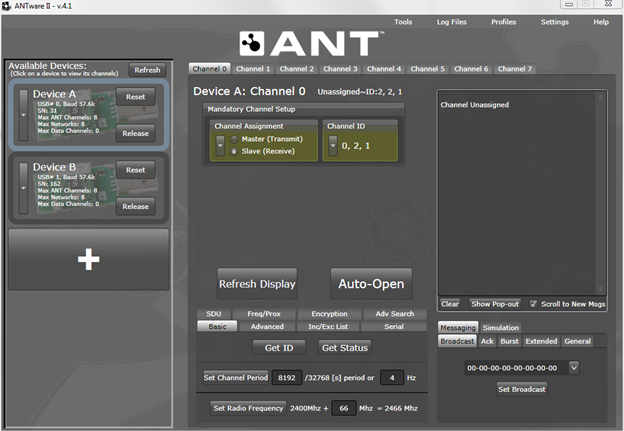Expand the Device B side dropdown
The height and width of the screenshot is (431, 624).
click(23, 188)
